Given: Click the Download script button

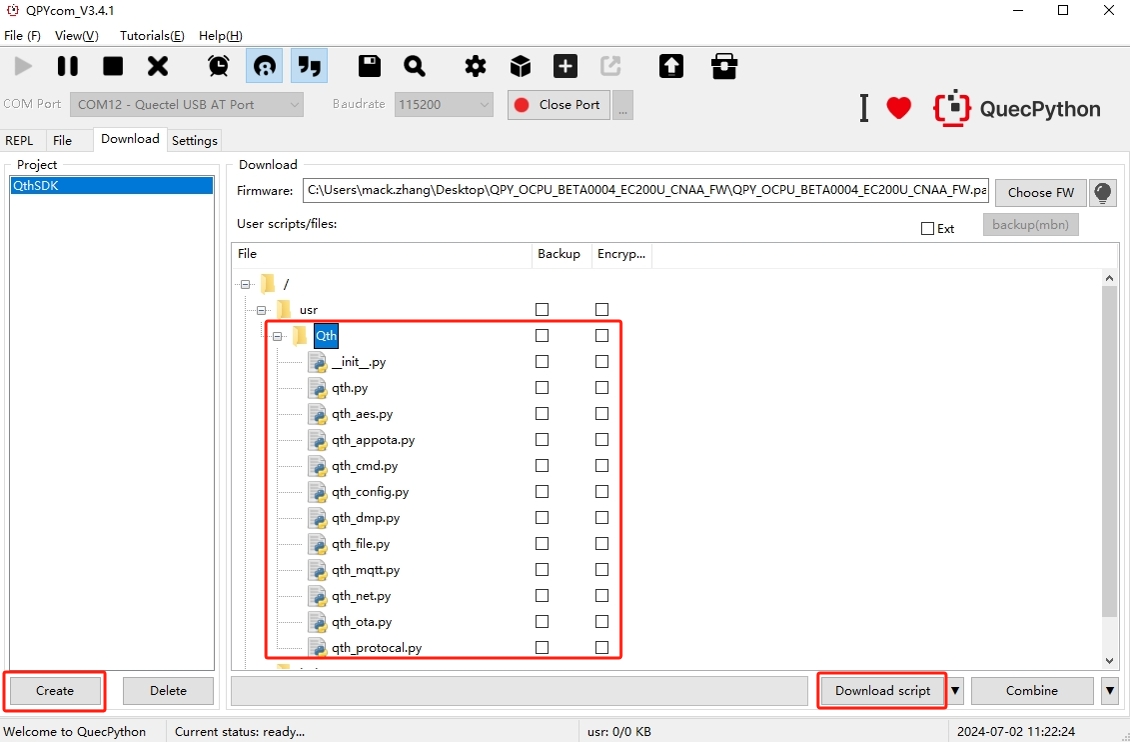Looking at the screenshot, I should pyautogui.click(x=883, y=691).
